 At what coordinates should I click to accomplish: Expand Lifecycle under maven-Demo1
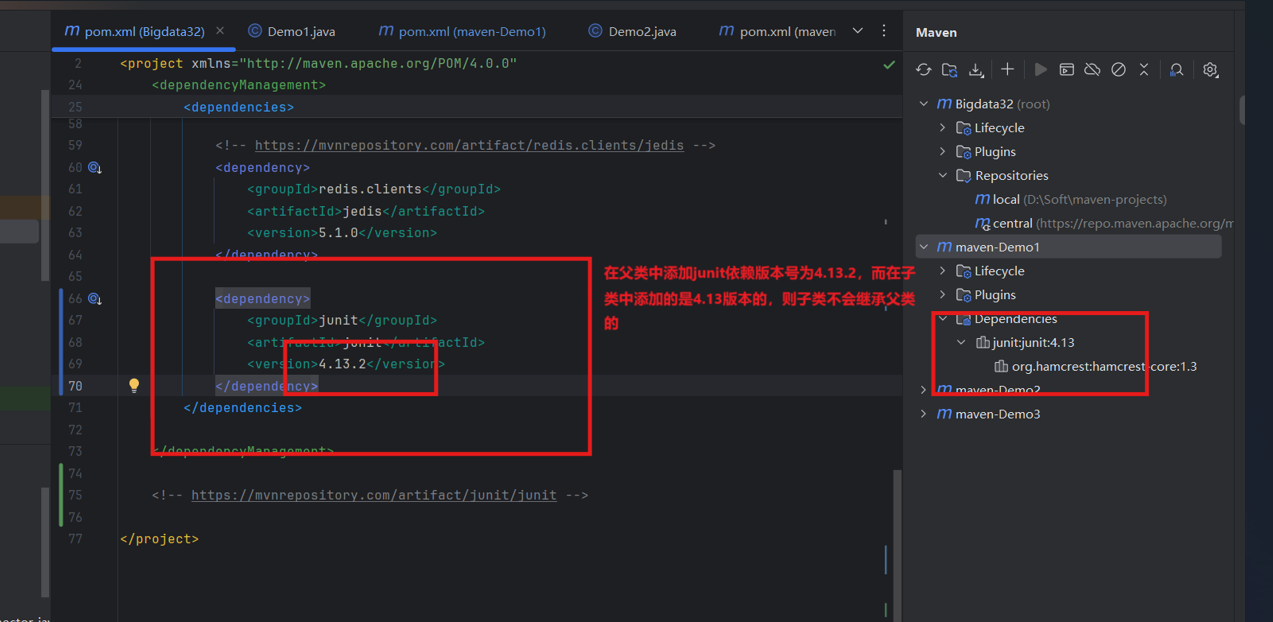(943, 271)
